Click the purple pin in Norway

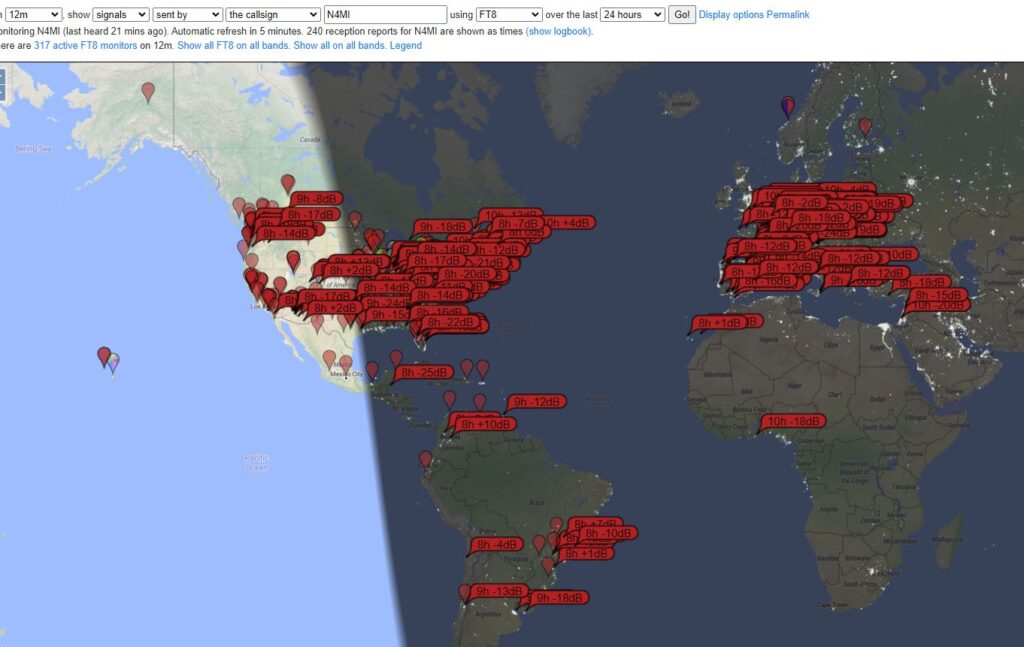click(787, 105)
